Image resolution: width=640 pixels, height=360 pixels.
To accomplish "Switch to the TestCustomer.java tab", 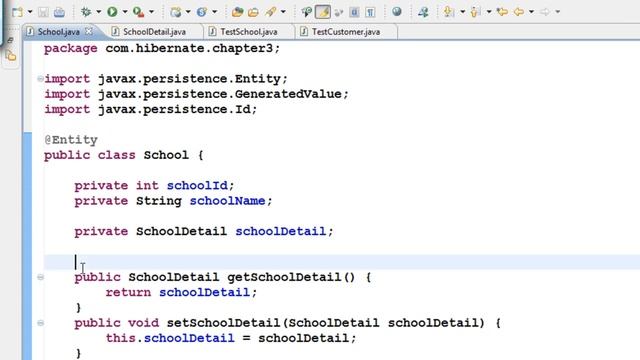I will point(346,32).
